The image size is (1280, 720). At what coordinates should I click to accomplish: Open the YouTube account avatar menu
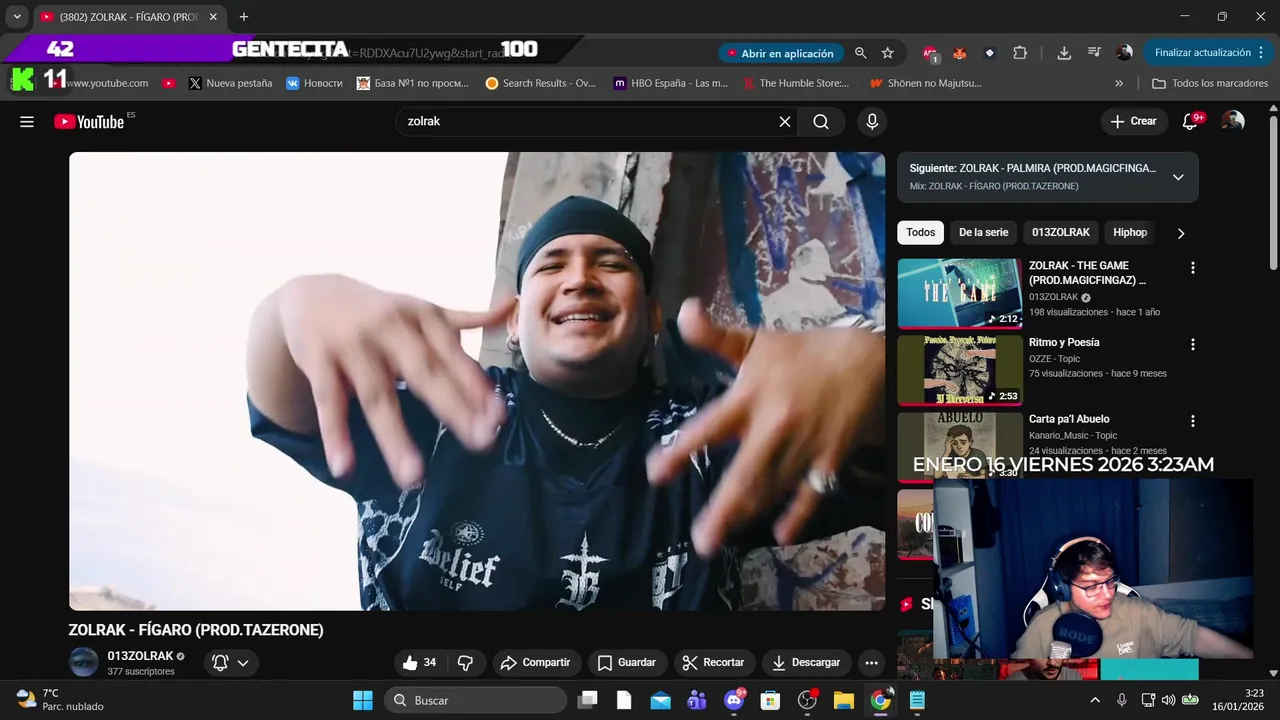click(x=1234, y=122)
